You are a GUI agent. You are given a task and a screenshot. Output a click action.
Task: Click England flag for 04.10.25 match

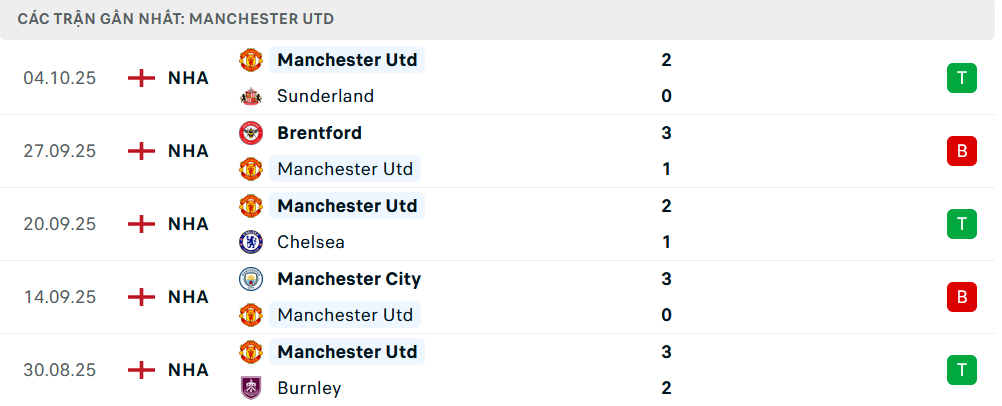tap(142, 78)
